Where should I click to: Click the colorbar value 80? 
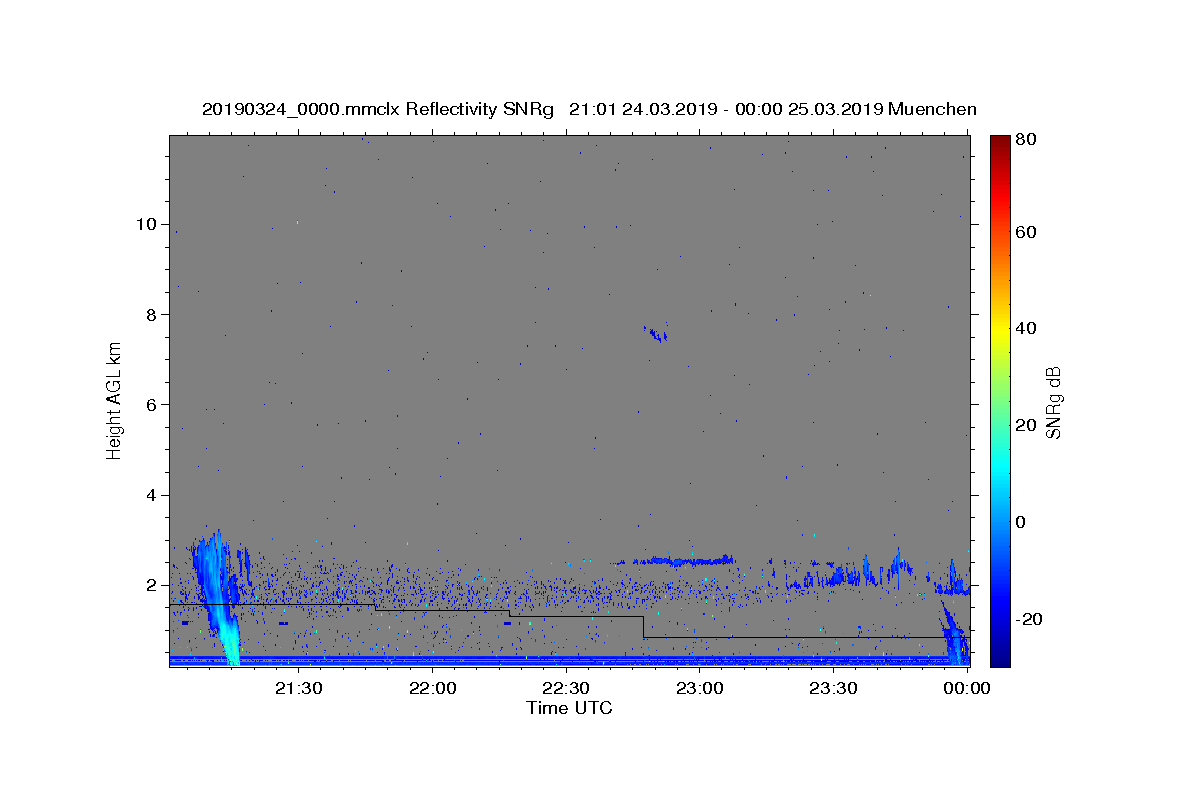click(1028, 141)
